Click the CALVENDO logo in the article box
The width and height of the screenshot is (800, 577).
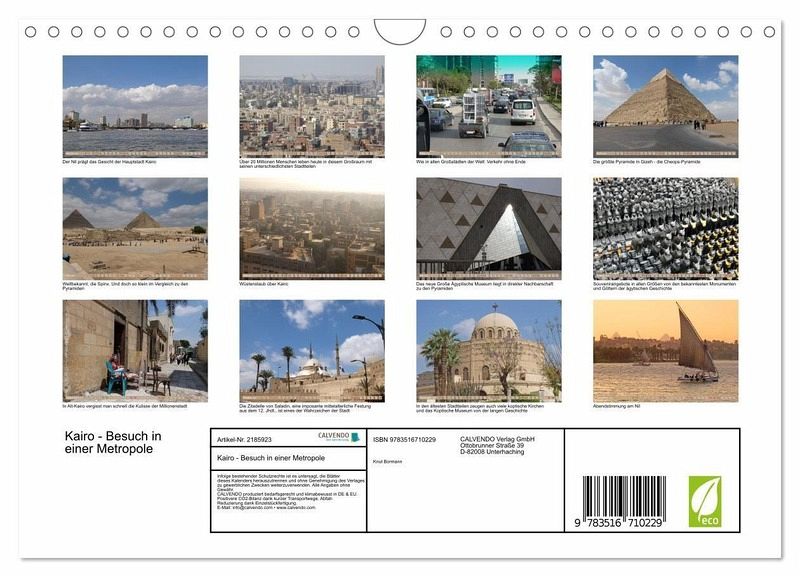(333, 438)
